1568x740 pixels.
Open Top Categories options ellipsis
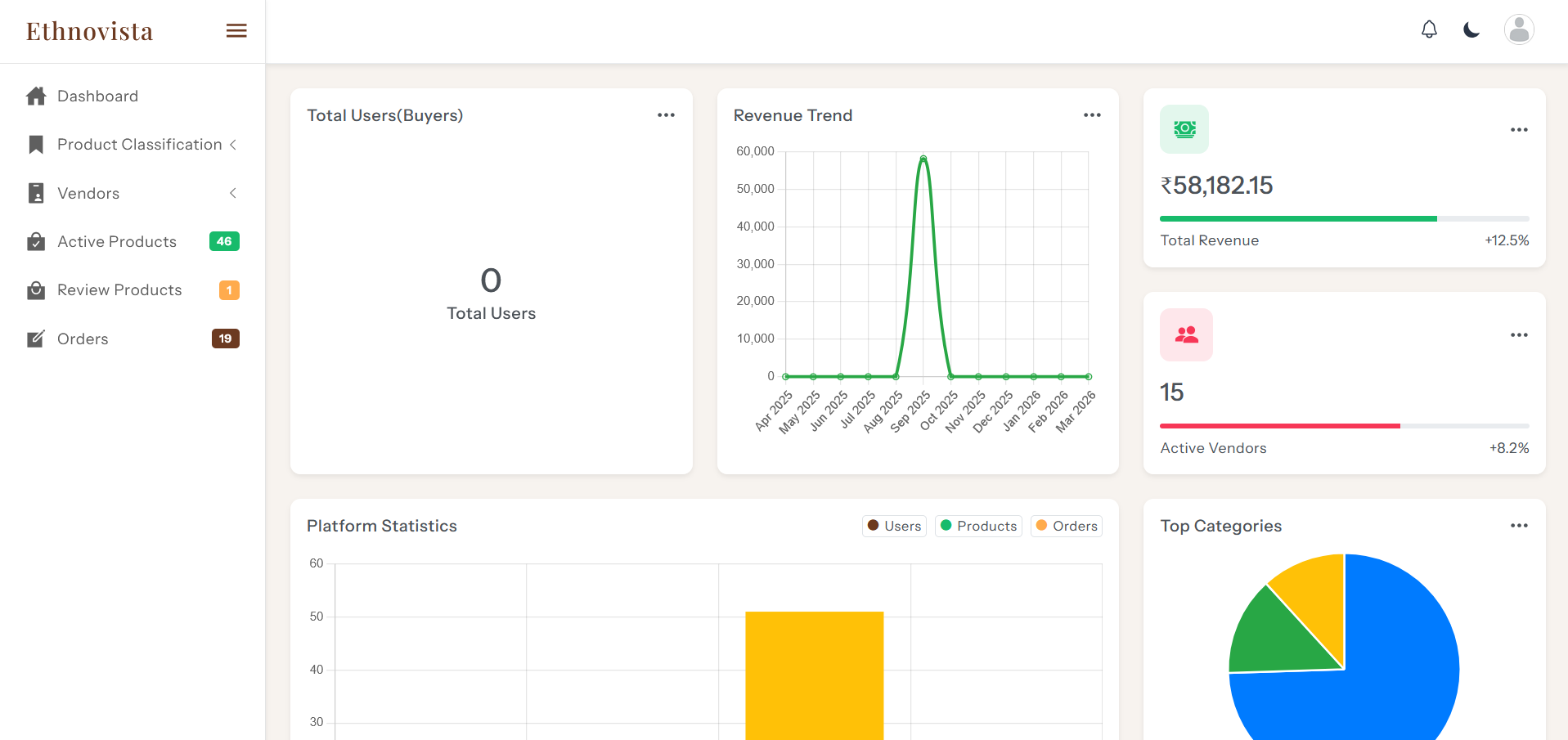click(x=1519, y=526)
